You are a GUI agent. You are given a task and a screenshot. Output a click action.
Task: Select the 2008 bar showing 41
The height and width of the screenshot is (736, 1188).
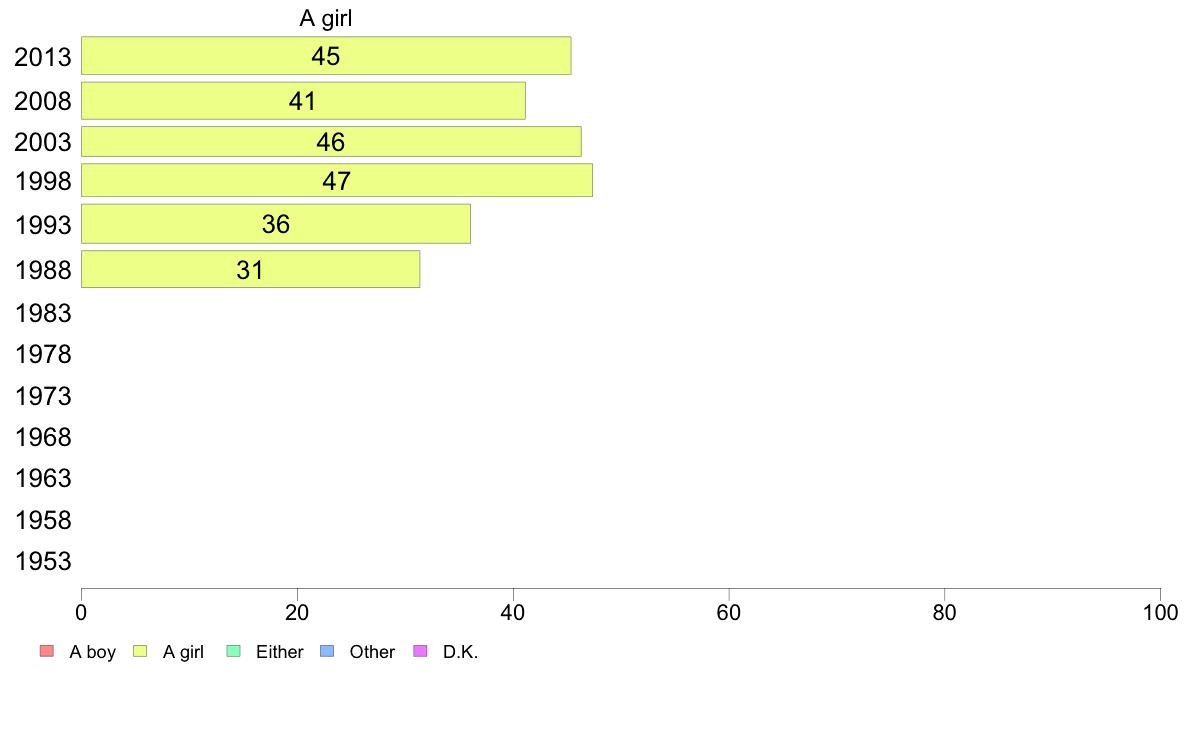pos(303,101)
